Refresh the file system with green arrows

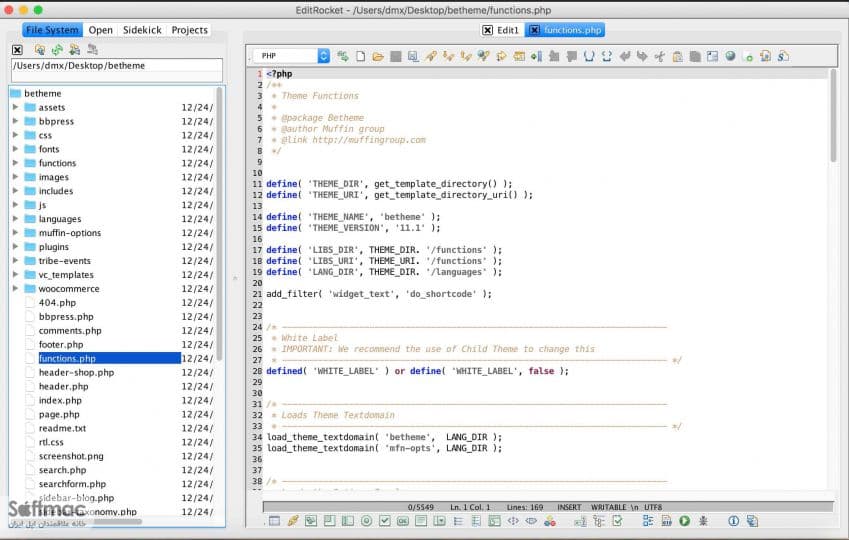coord(57,50)
